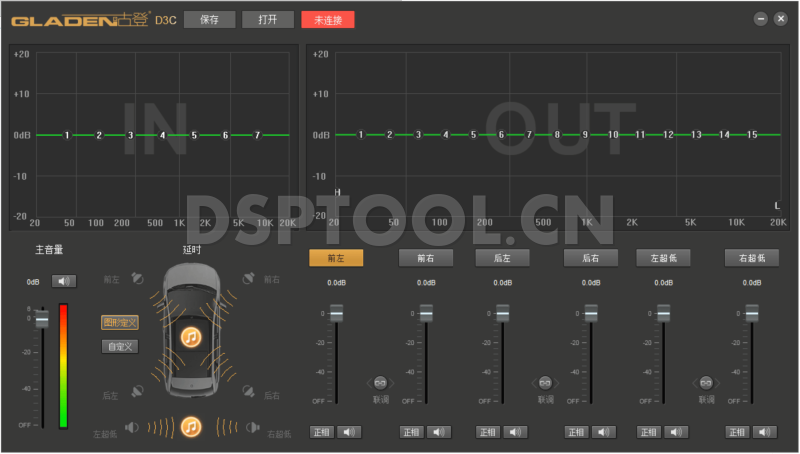This screenshot has height=454, width=800.
Task: Toggle link (联调) between rear-left and rear-right
Action: (545, 382)
